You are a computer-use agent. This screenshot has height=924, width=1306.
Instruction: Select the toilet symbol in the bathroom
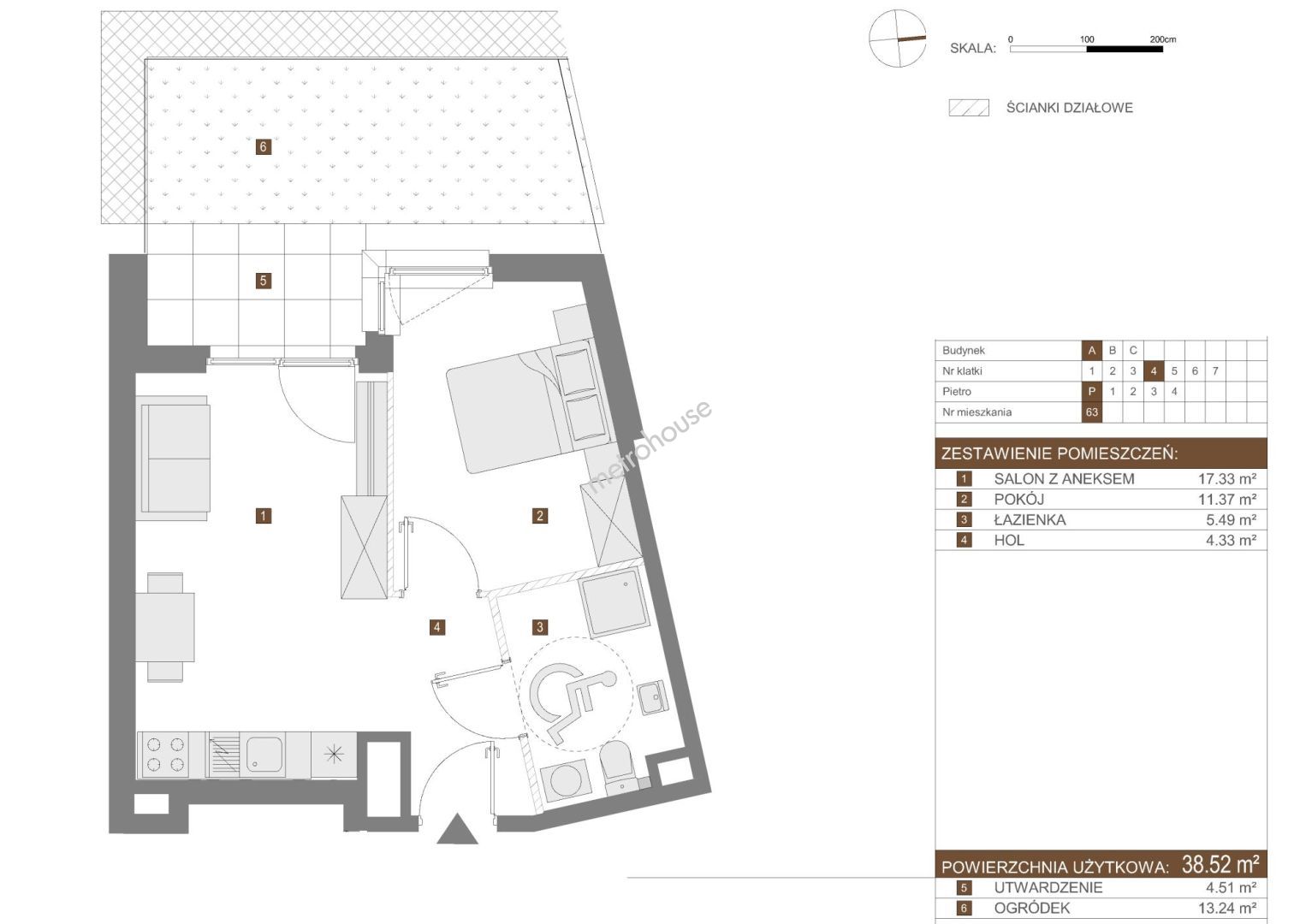(616, 763)
